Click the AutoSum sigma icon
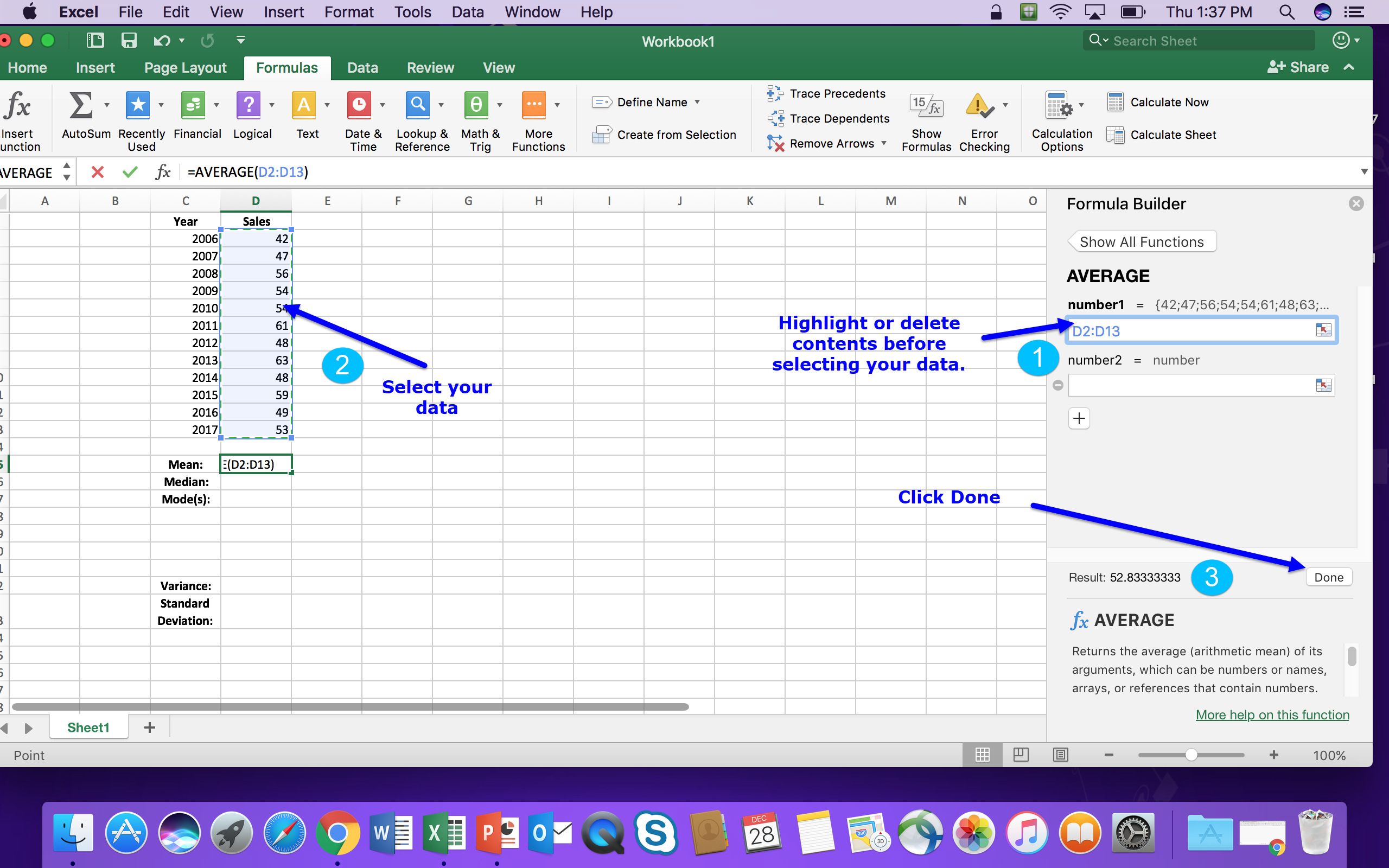Viewport: 1389px width, 868px height. click(80, 106)
